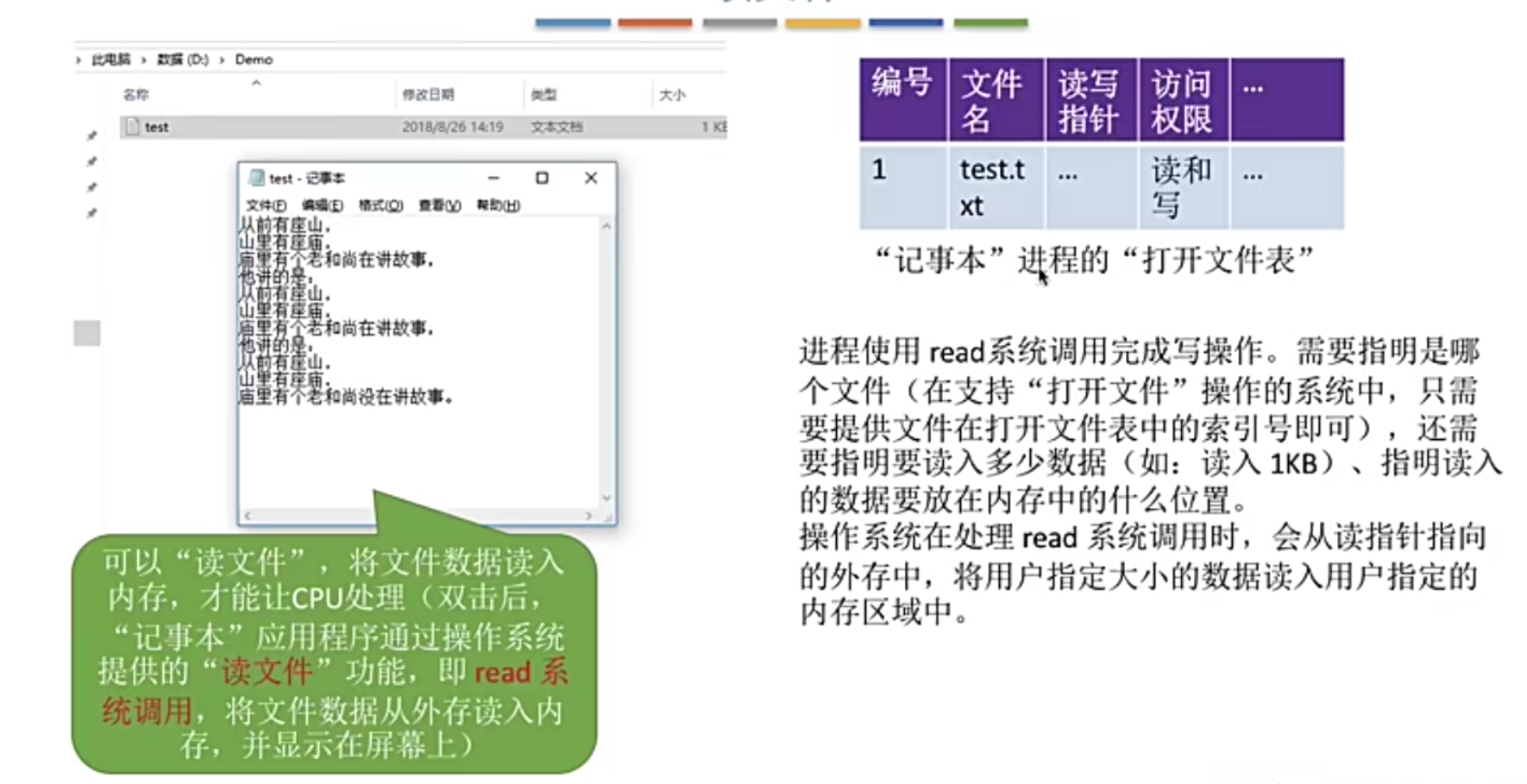
Task: Minimize the Notepad window
Action: [x=493, y=178]
